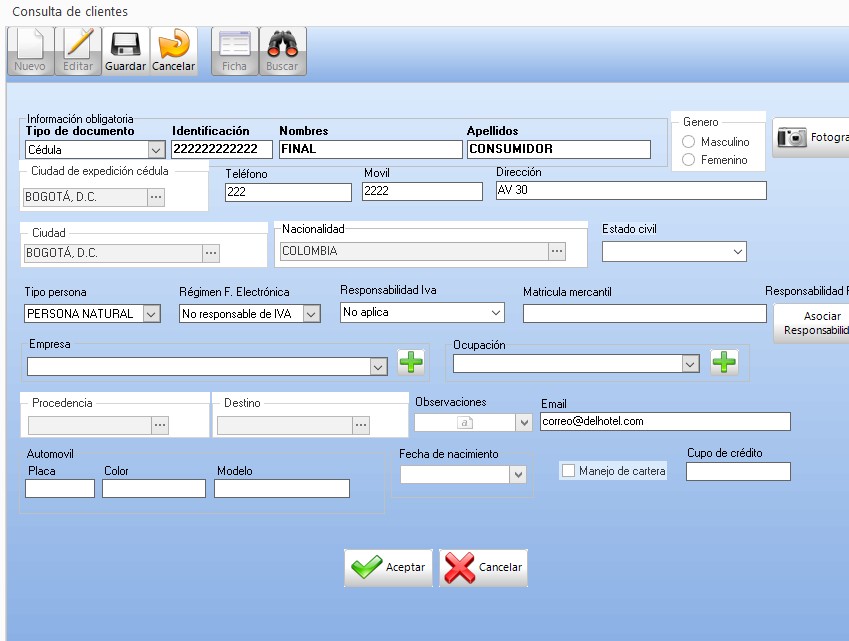849x641 pixels.
Task: Browse Nacionalidad with the ellipsis button
Action: pyautogui.click(x=557, y=252)
